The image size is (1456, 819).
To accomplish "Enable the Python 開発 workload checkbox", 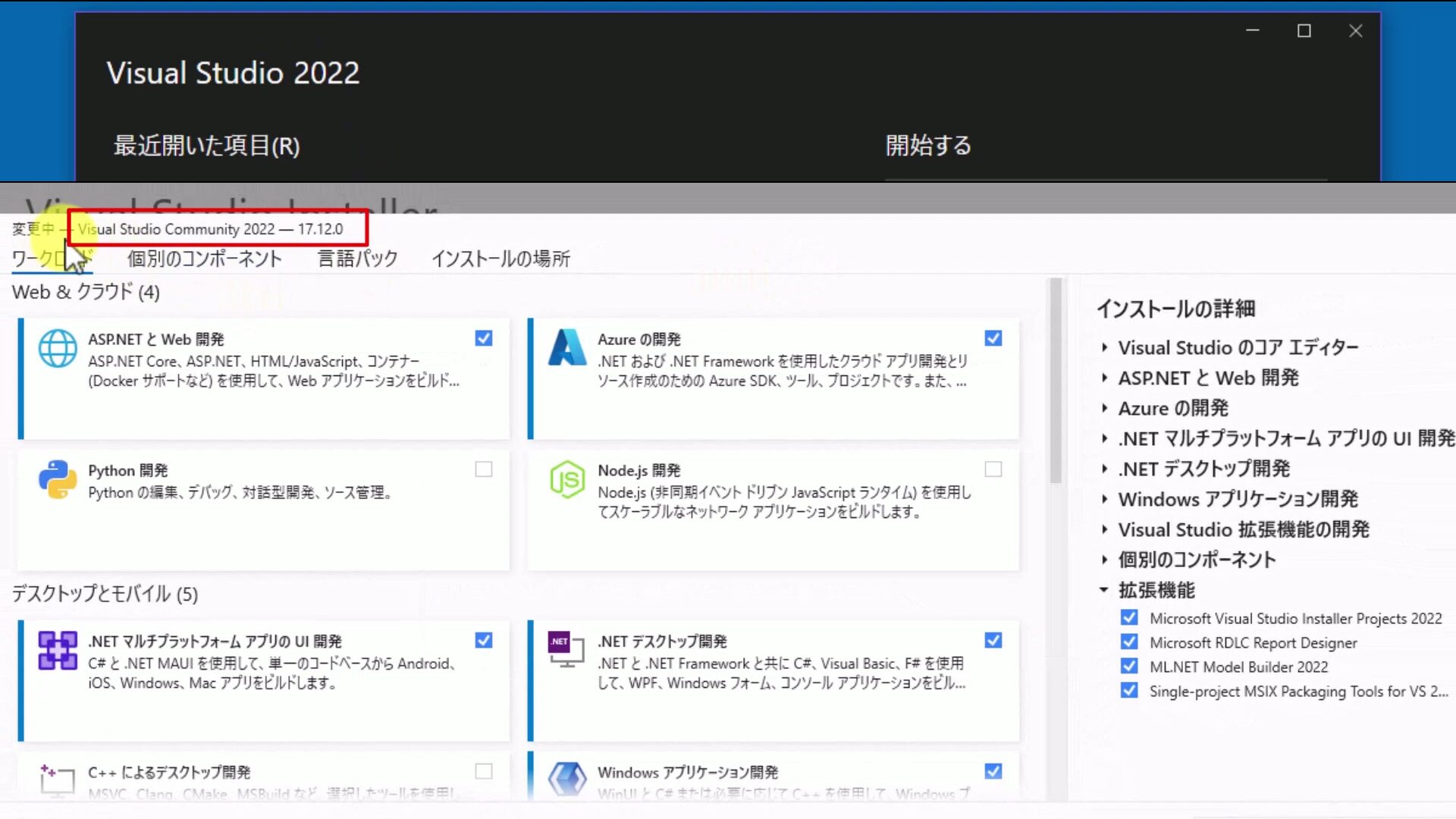I will (484, 469).
